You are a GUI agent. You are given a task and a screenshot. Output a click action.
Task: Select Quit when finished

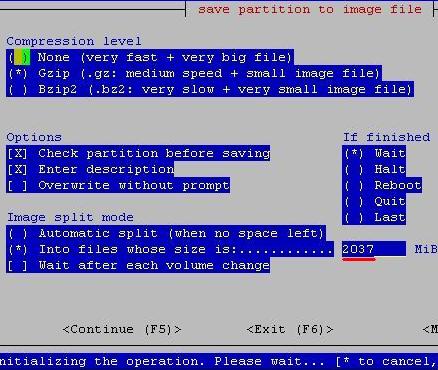coord(374,201)
